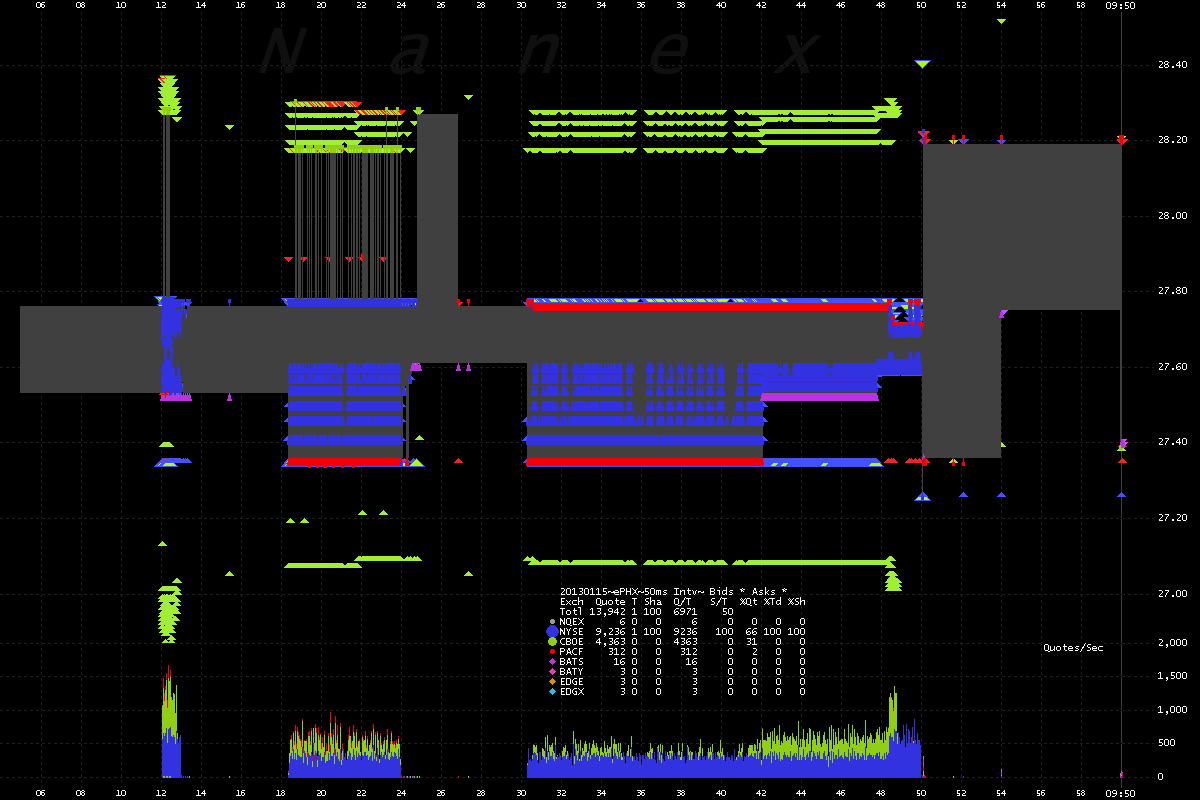Select the PACF exchange label
This screenshot has width=1200, height=800.
click(x=572, y=651)
